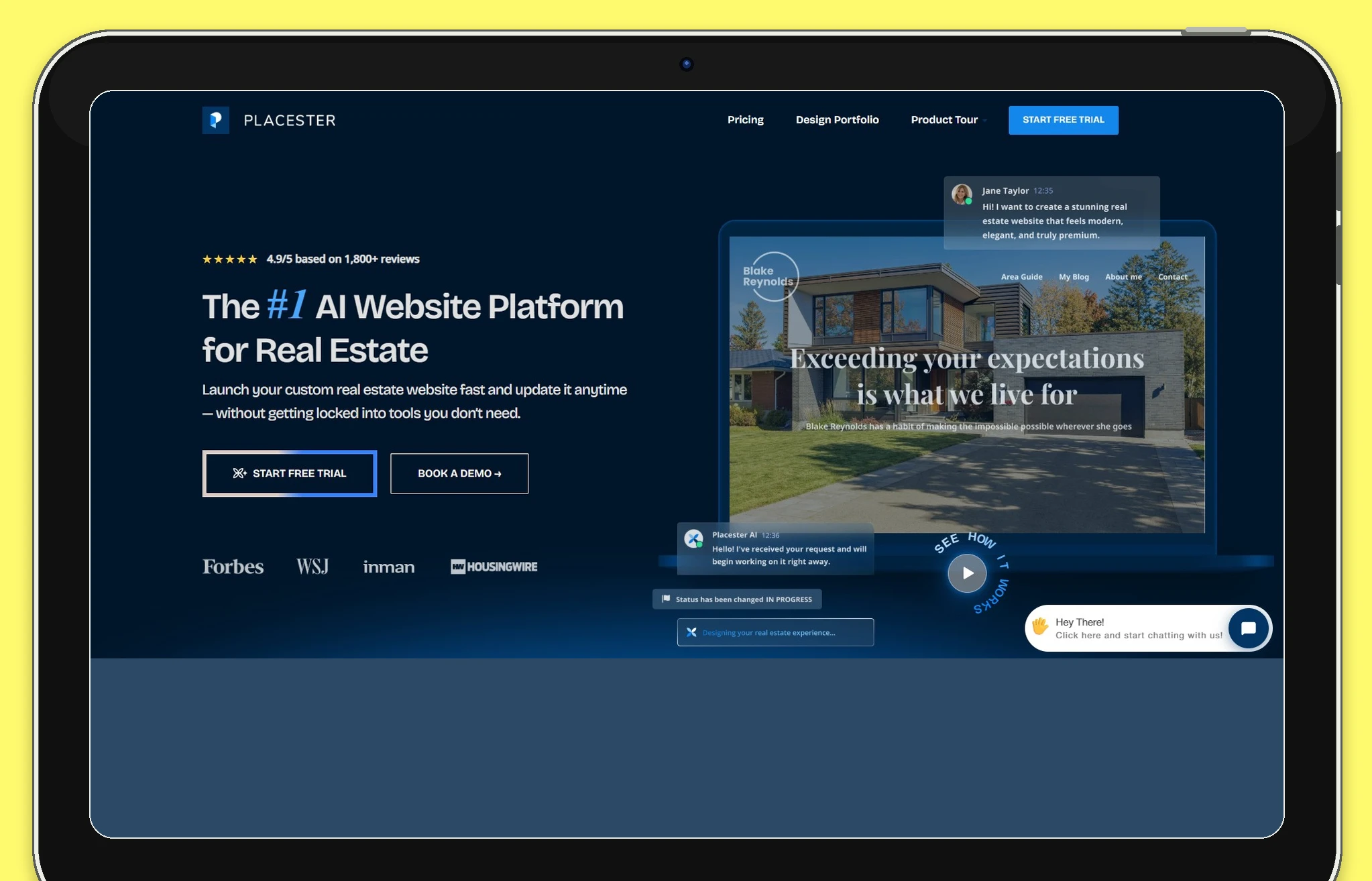The width and height of the screenshot is (1372, 881).
Task: Click the WSJ logo
Action: point(312,567)
